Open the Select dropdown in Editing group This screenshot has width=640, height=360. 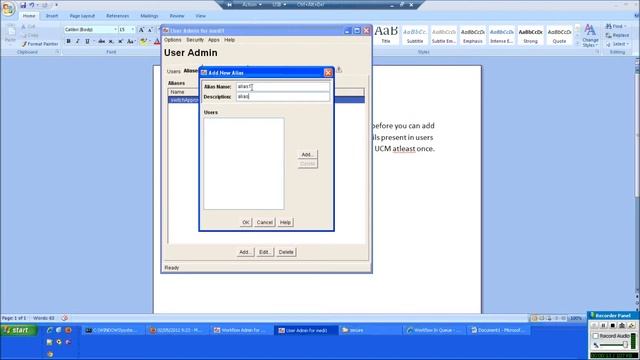(618, 44)
